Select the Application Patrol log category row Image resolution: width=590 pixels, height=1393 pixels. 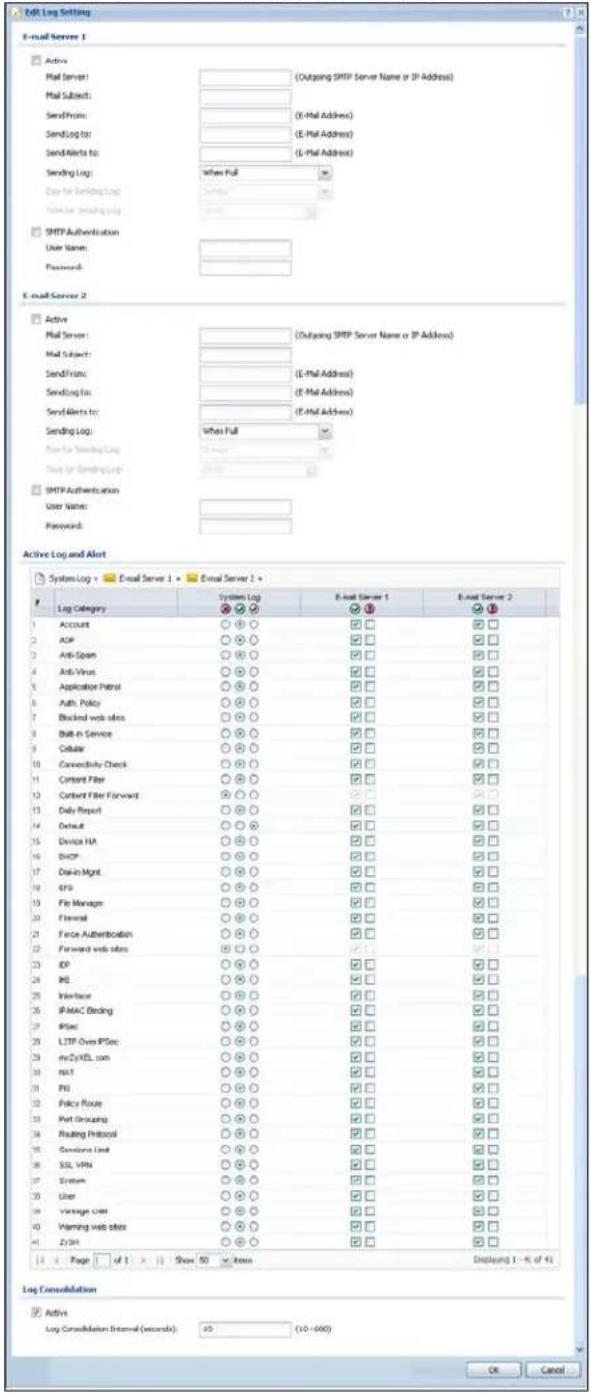(x=298, y=687)
